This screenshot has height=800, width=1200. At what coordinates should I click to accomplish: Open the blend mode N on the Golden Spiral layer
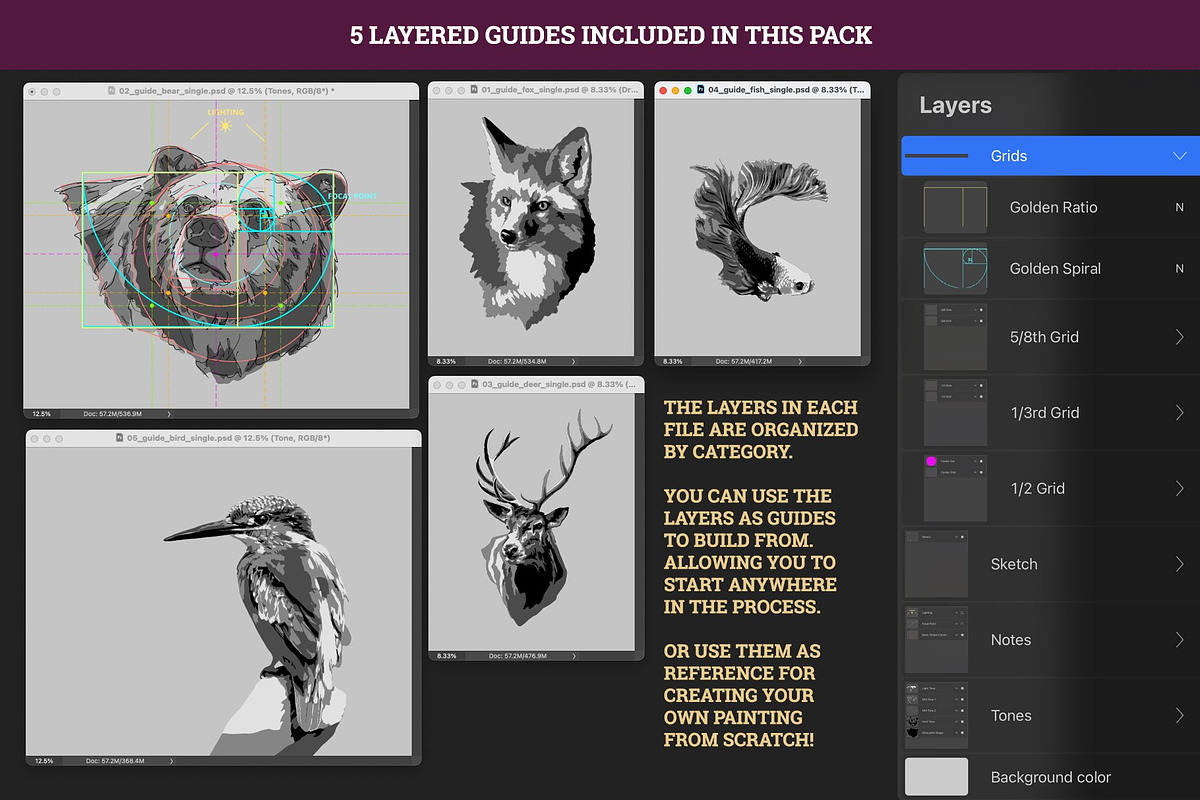pyautogui.click(x=1179, y=268)
